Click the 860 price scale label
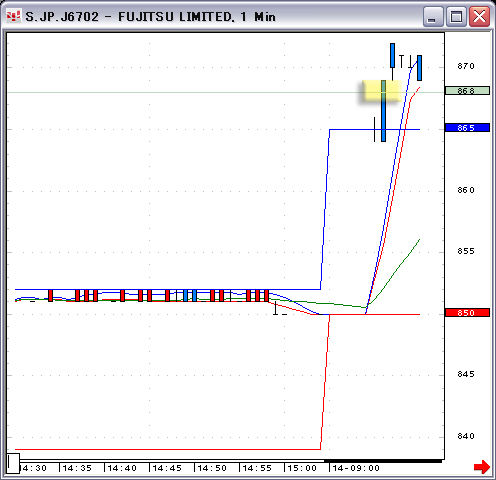496x480 pixels. pos(466,190)
